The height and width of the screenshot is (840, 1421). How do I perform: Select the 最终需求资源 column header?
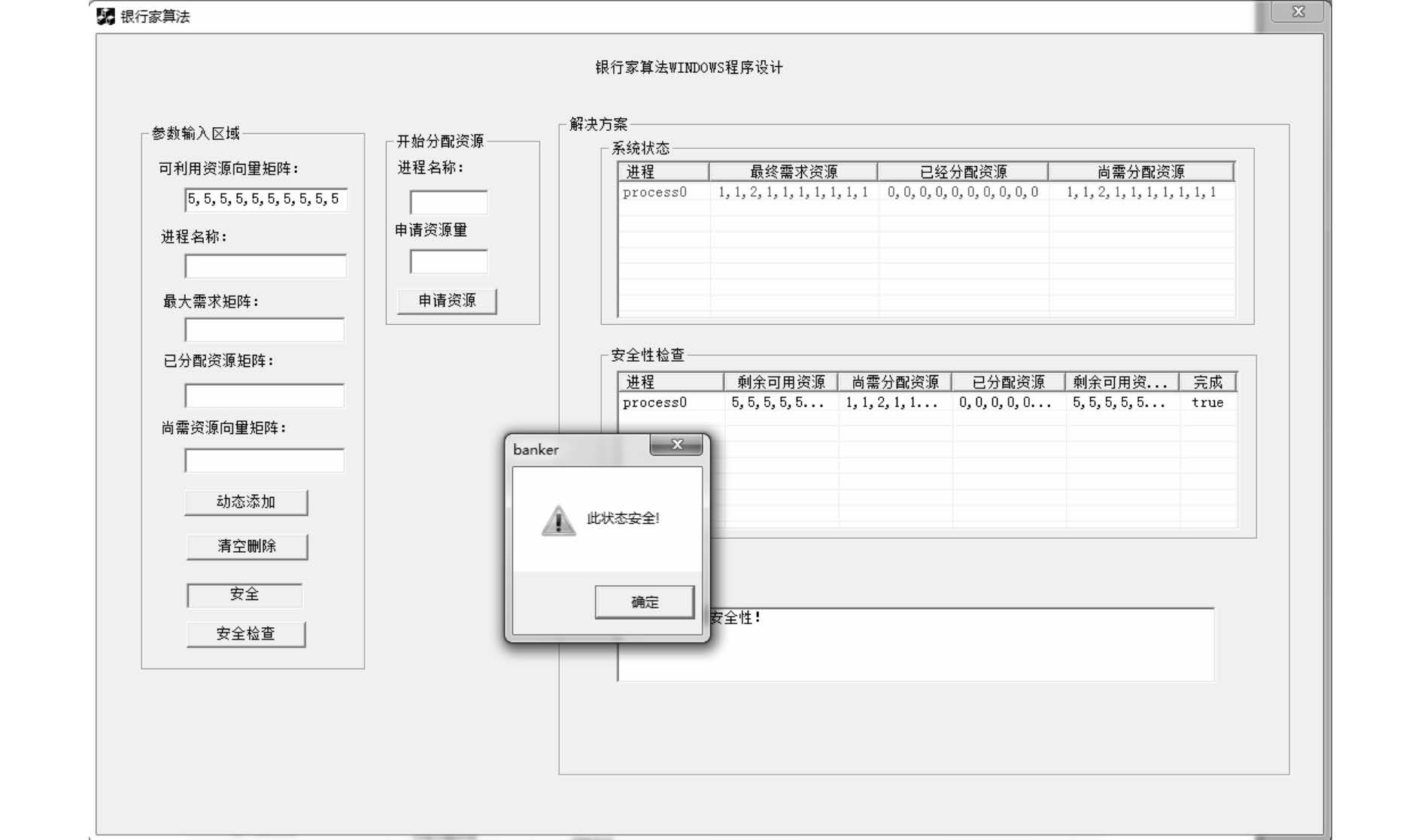(793, 172)
